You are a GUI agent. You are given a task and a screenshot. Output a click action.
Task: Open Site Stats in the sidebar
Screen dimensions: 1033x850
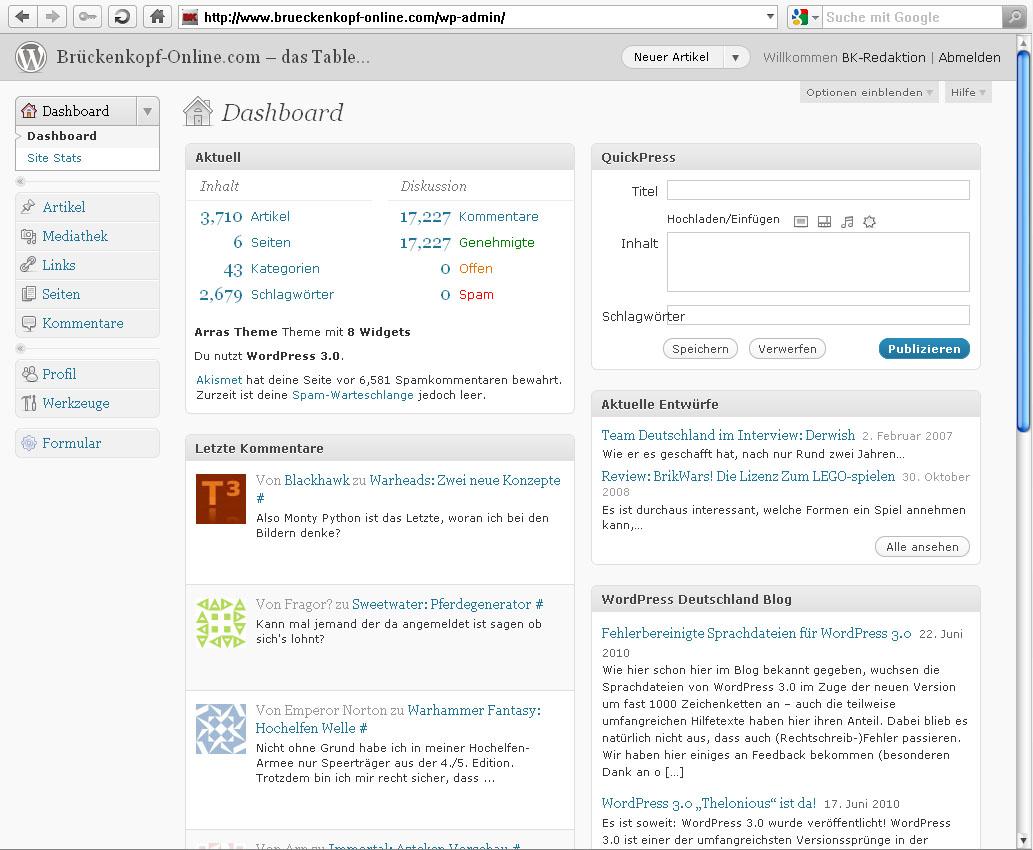pos(54,158)
